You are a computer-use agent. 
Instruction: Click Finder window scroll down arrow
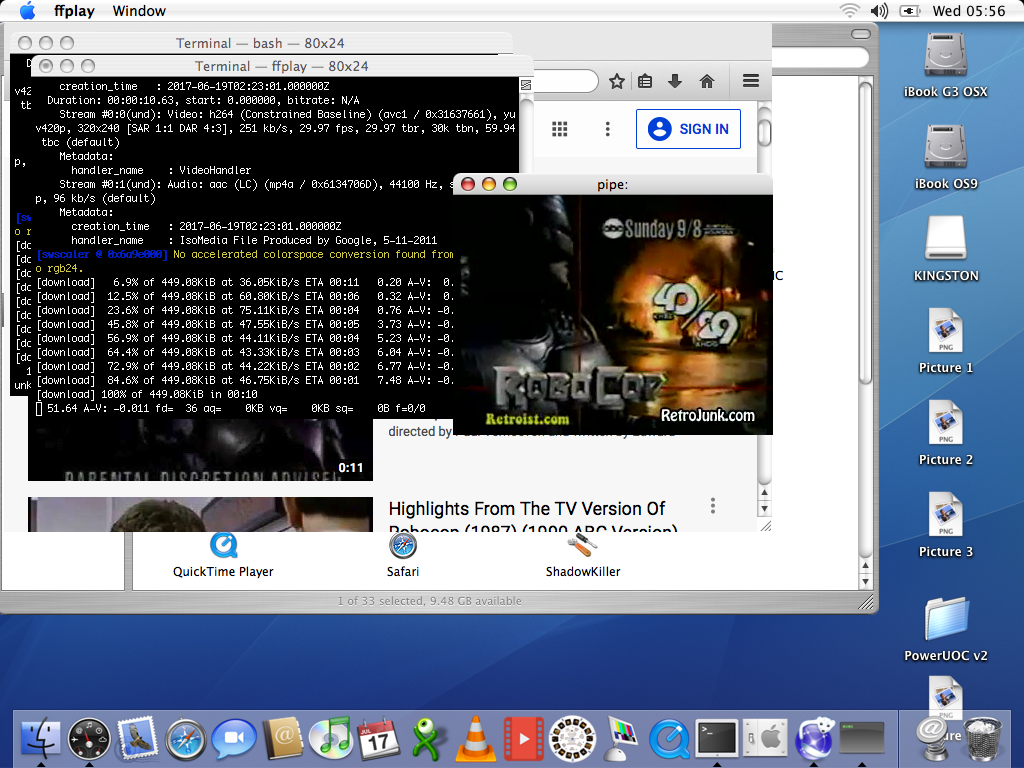point(865,581)
